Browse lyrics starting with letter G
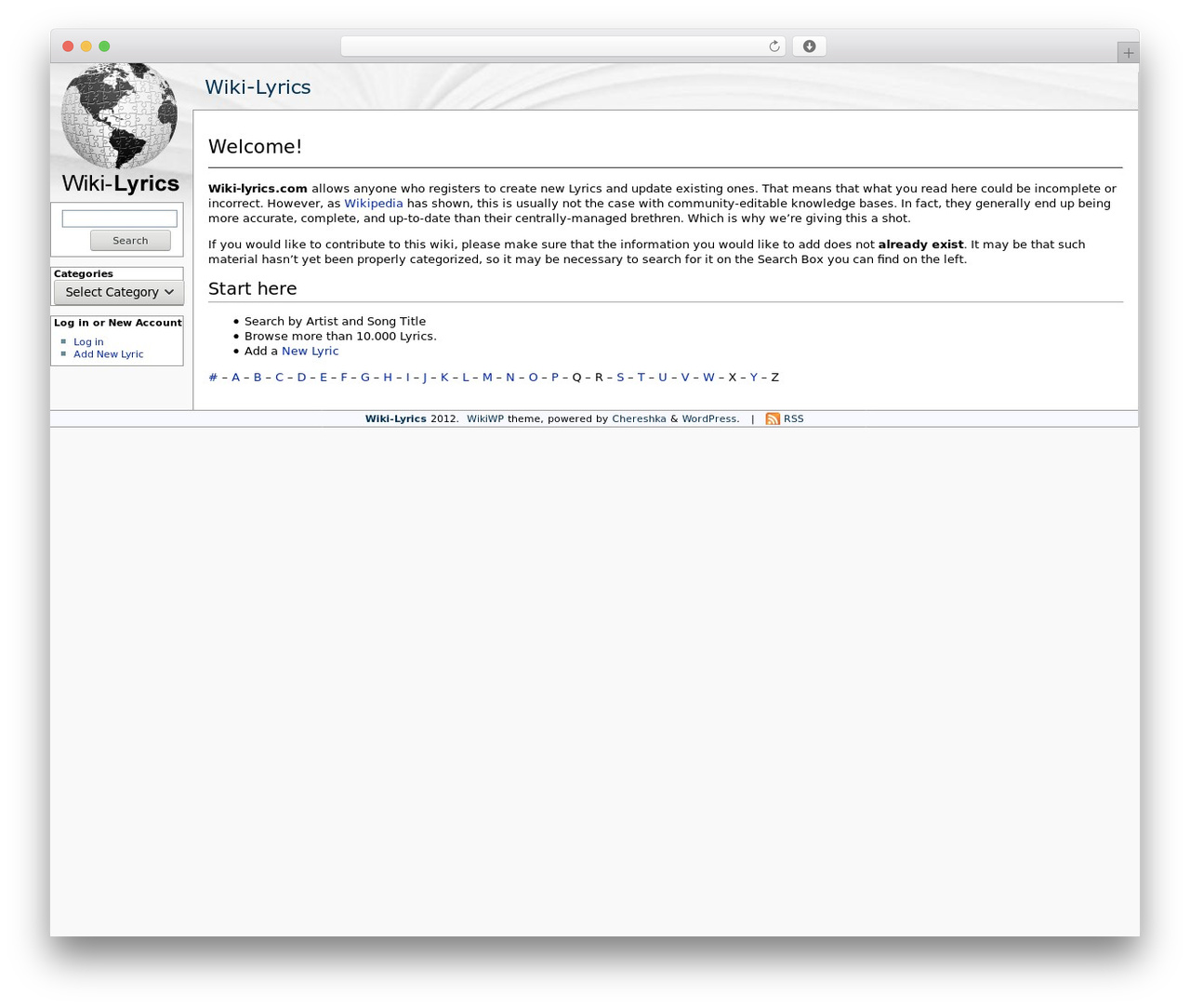This screenshot has width=1190, height=1008. 365,378
